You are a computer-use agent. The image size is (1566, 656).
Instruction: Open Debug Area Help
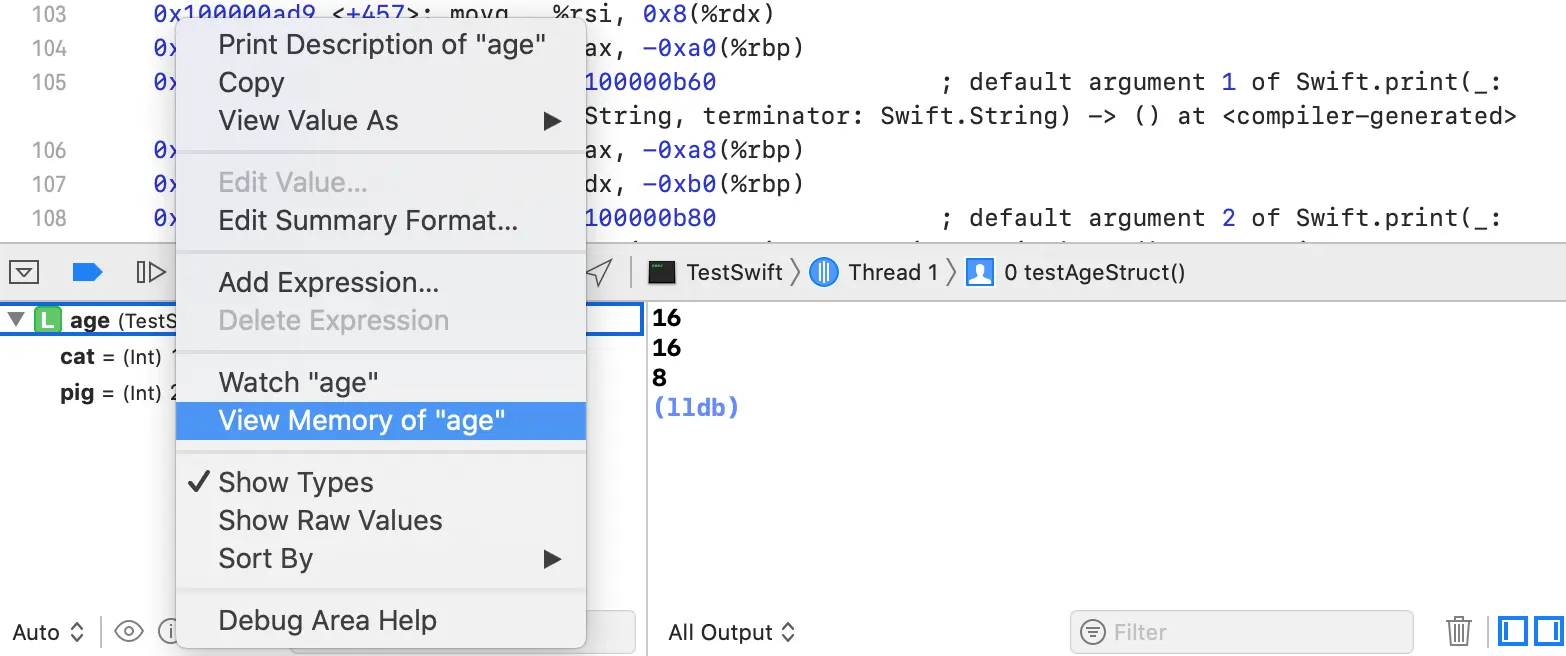click(x=381, y=621)
